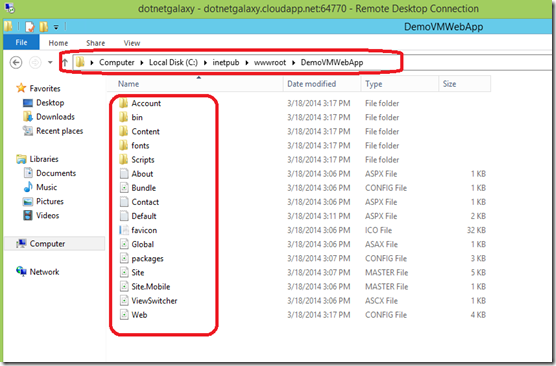The height and width of the screenshot is (366, 556).
Task: Select the favicon ICO file icon
Action: (124, 230)
